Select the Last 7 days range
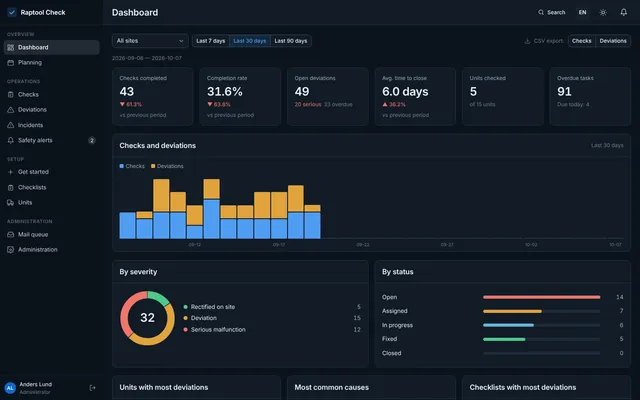The height and width of the screenshot is (400, 640). point(211,41)
